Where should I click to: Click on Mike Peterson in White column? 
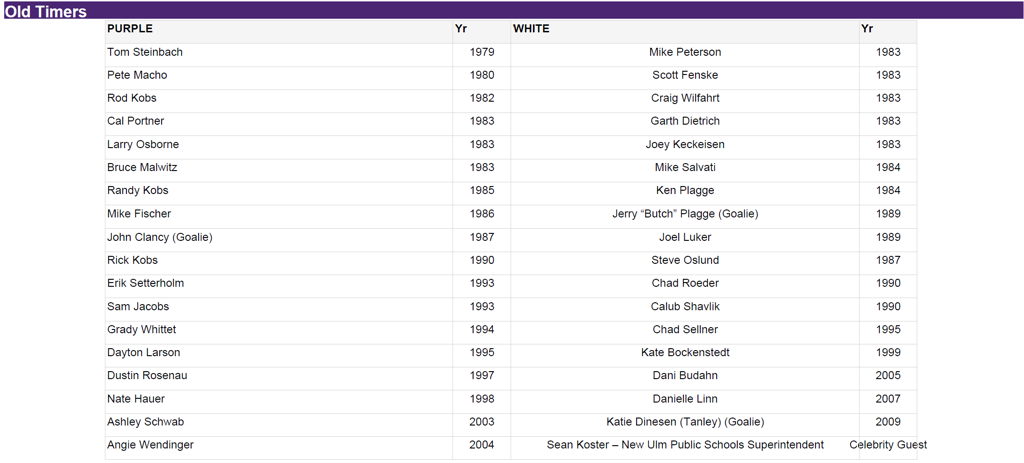(684, 52)
